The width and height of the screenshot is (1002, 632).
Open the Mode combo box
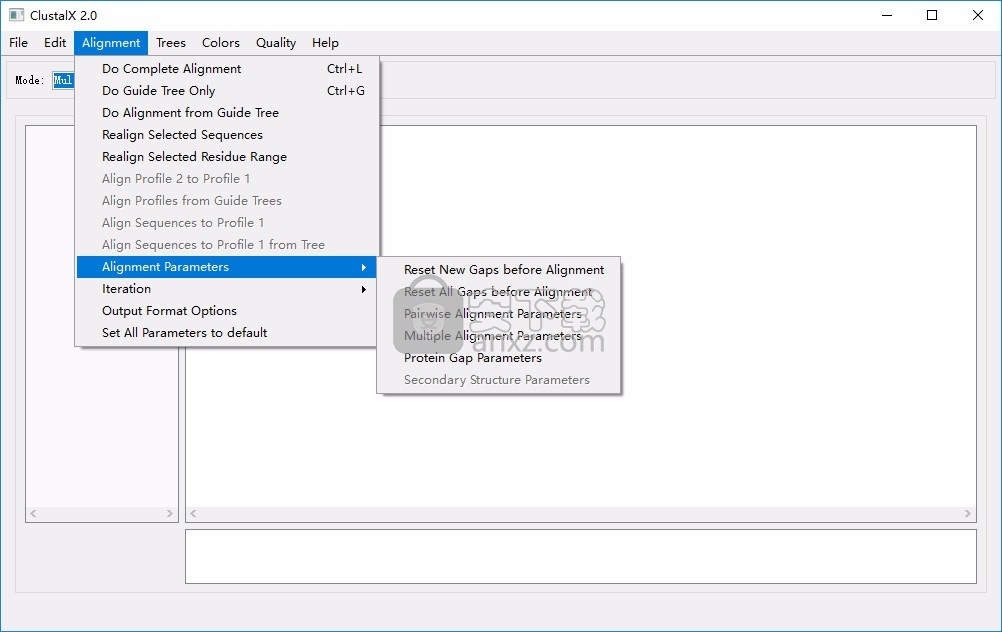point(63,81)
